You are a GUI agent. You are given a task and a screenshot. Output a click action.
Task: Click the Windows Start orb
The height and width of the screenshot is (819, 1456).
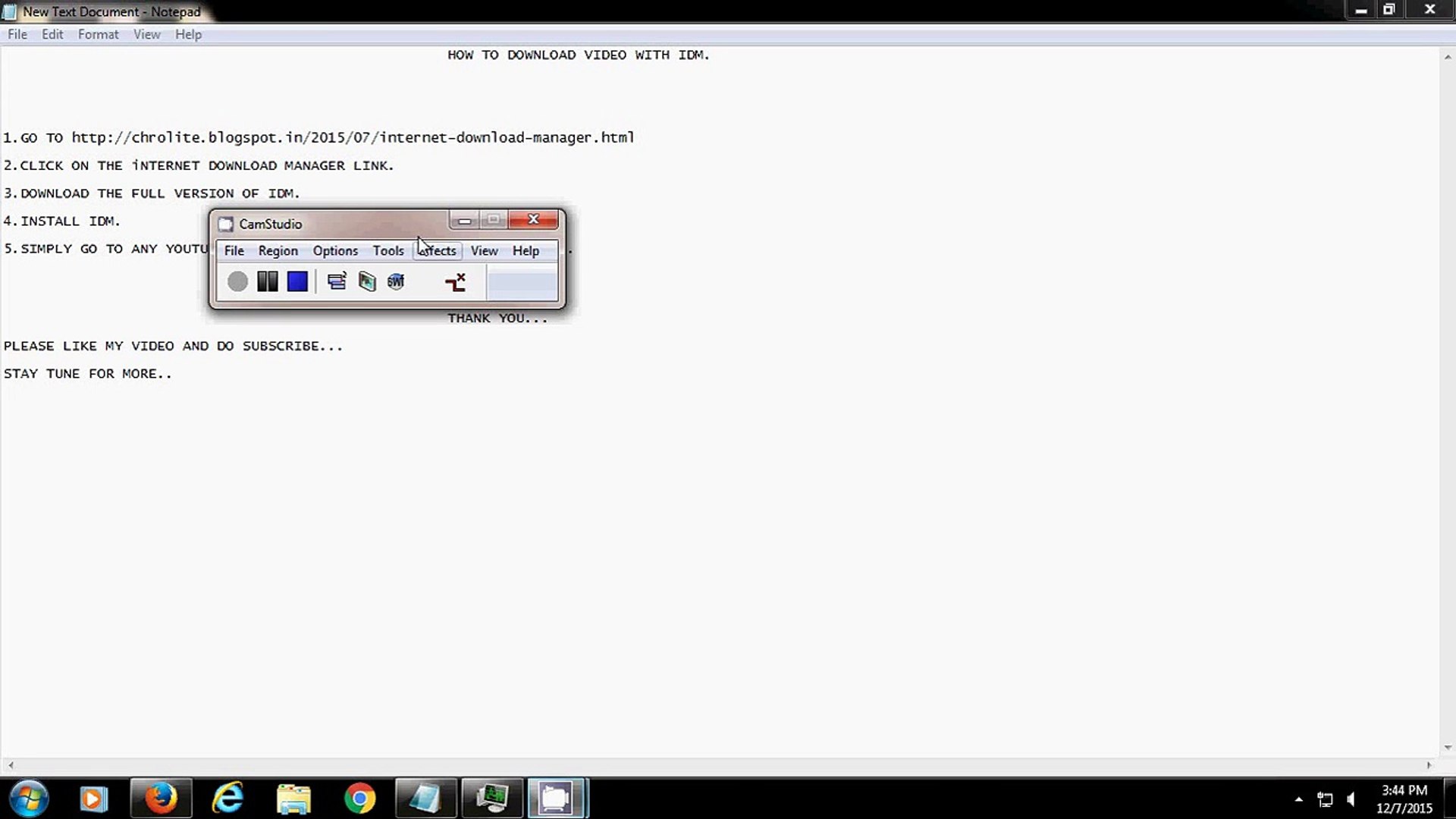[29, 799]
